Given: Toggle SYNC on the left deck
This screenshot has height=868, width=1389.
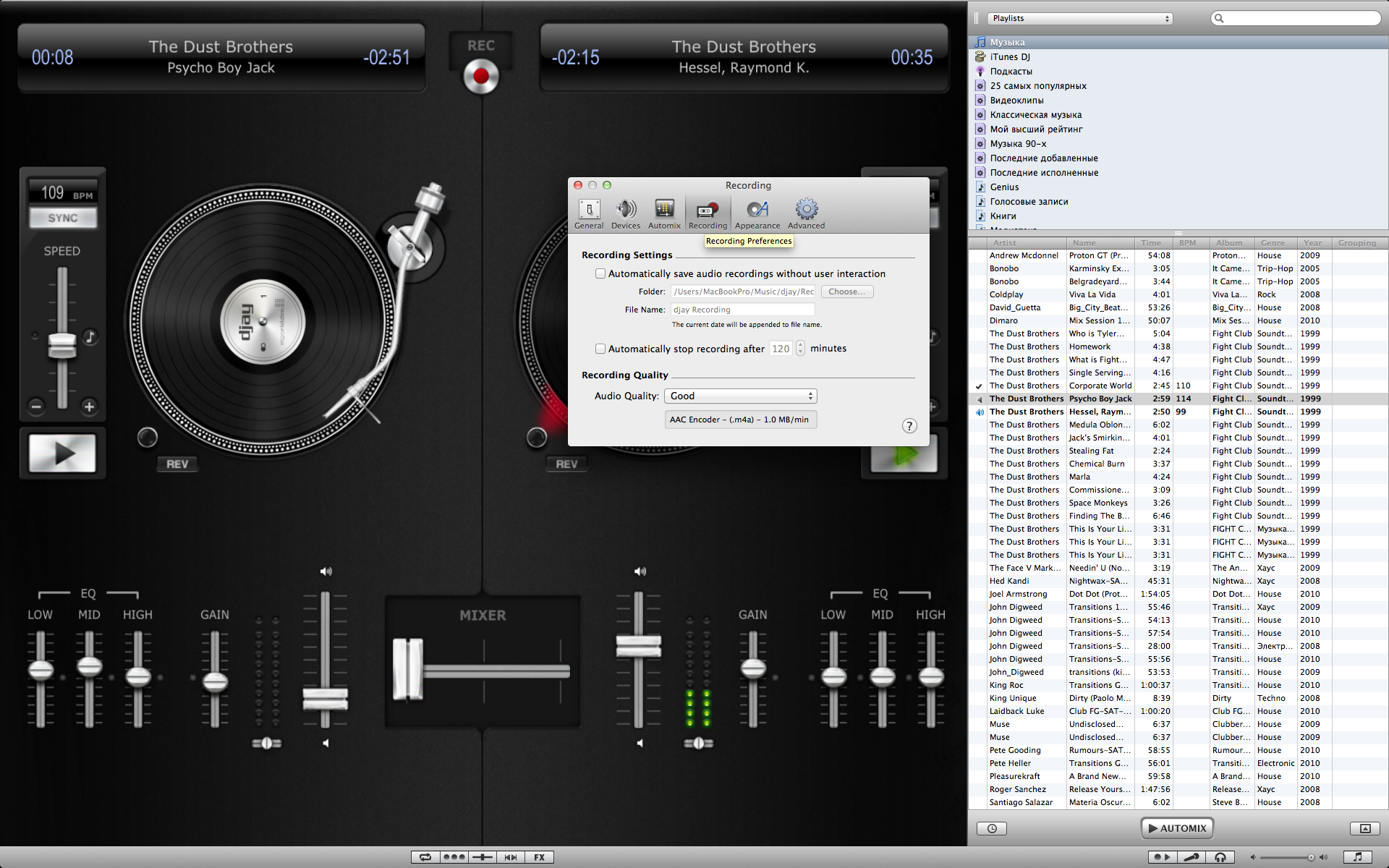Looking at the screenshot, I should click(x=63, y=218).
